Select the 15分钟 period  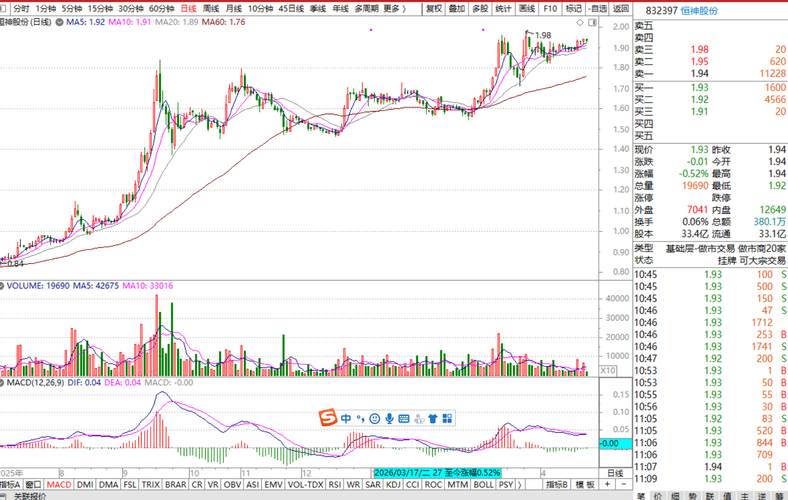coord(100,9)
